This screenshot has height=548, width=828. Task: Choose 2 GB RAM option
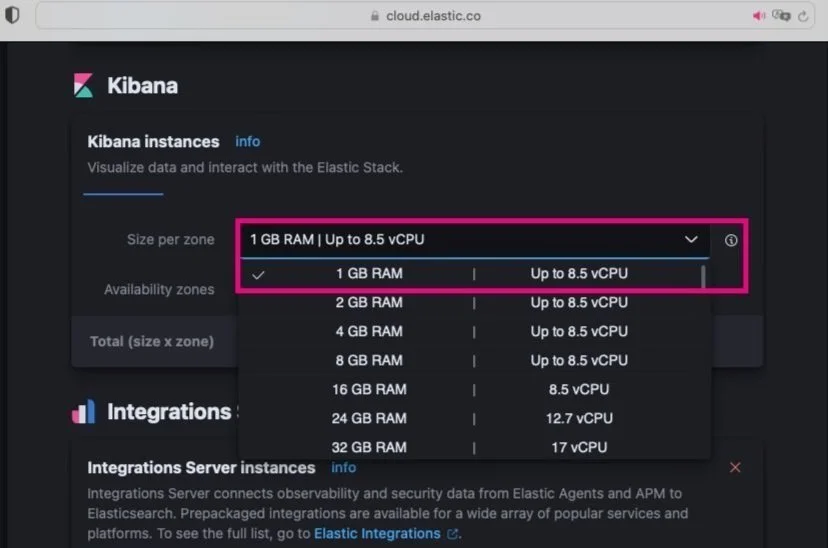[370, 302]
